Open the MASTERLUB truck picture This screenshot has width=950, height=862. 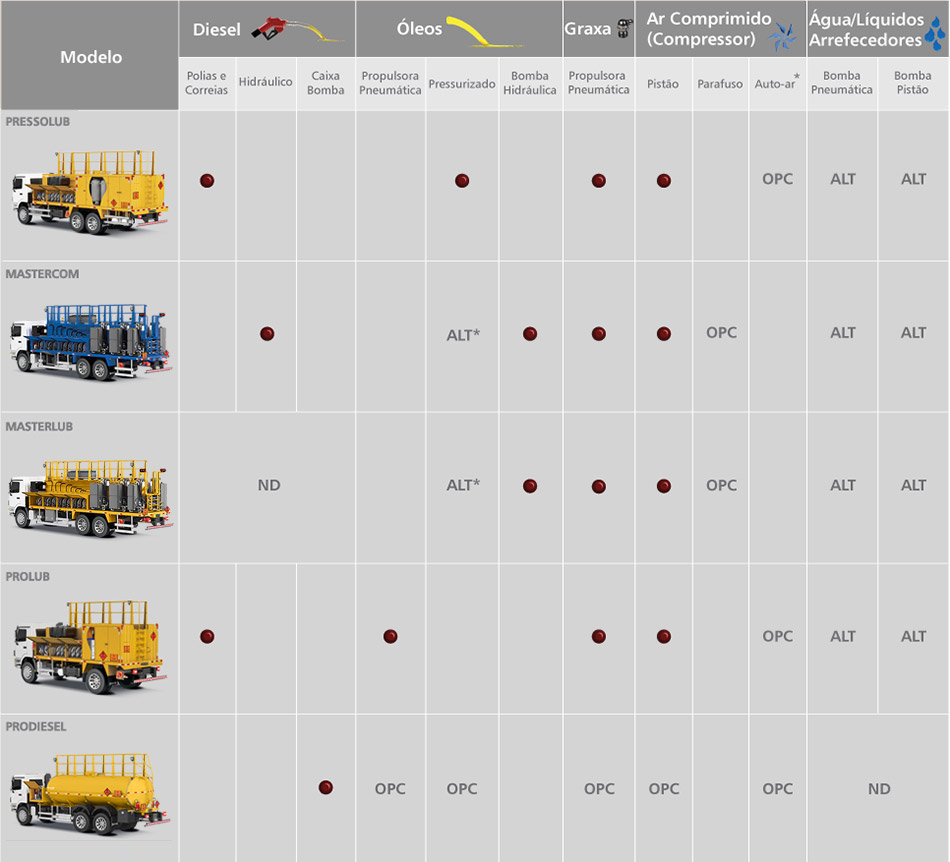pyautogui.click(x=90, y=494)
